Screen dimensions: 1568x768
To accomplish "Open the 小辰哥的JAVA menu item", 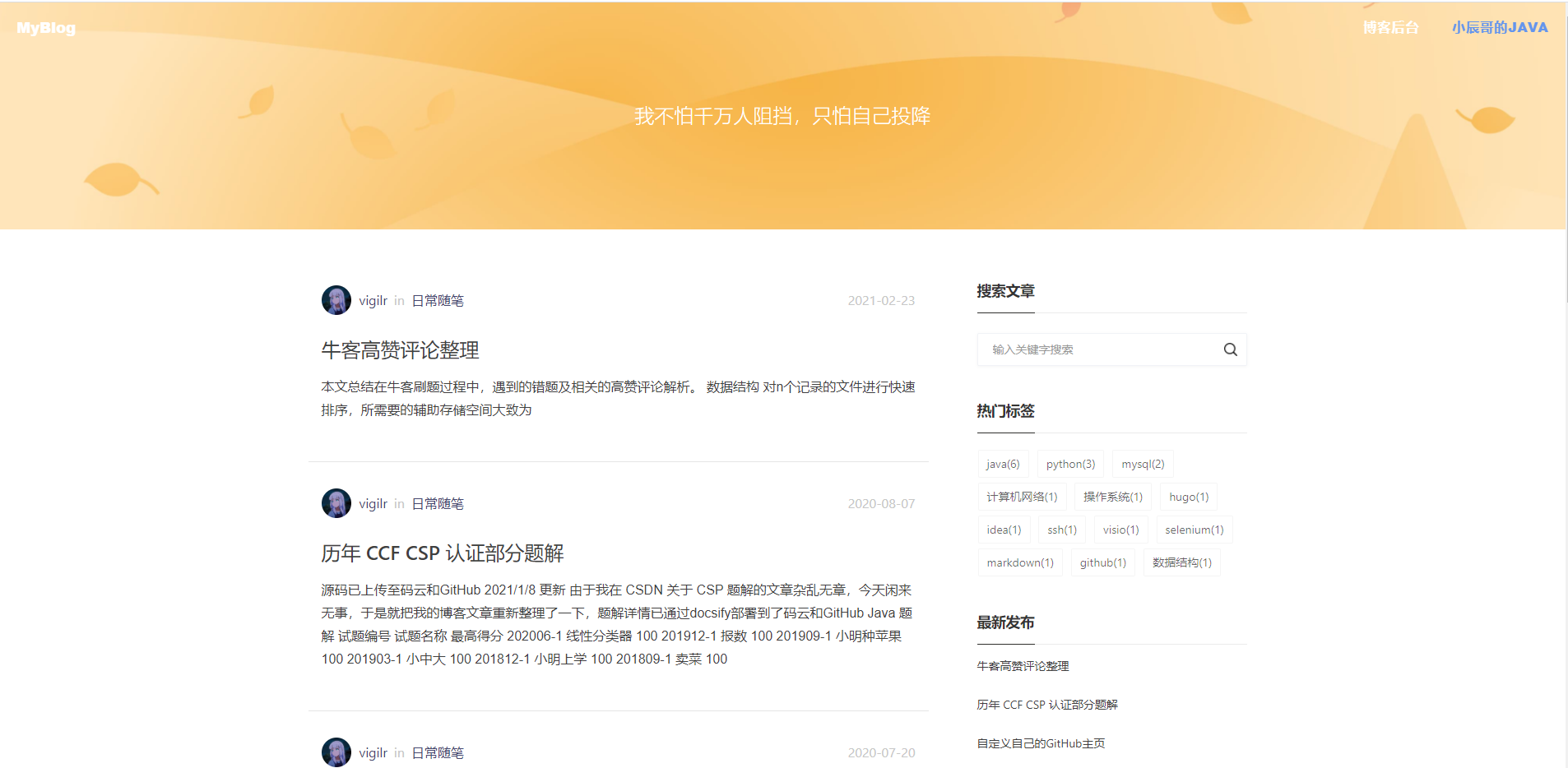I will click(x=1500, y=27).
